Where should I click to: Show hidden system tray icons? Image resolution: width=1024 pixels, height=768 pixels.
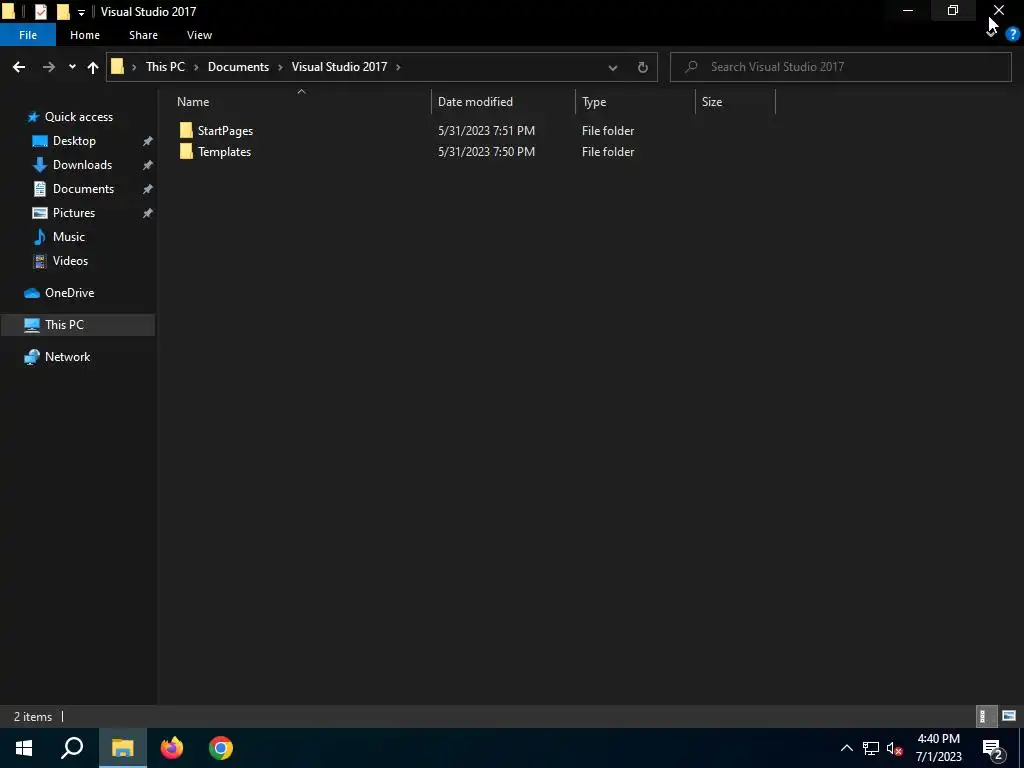[846, 748]
